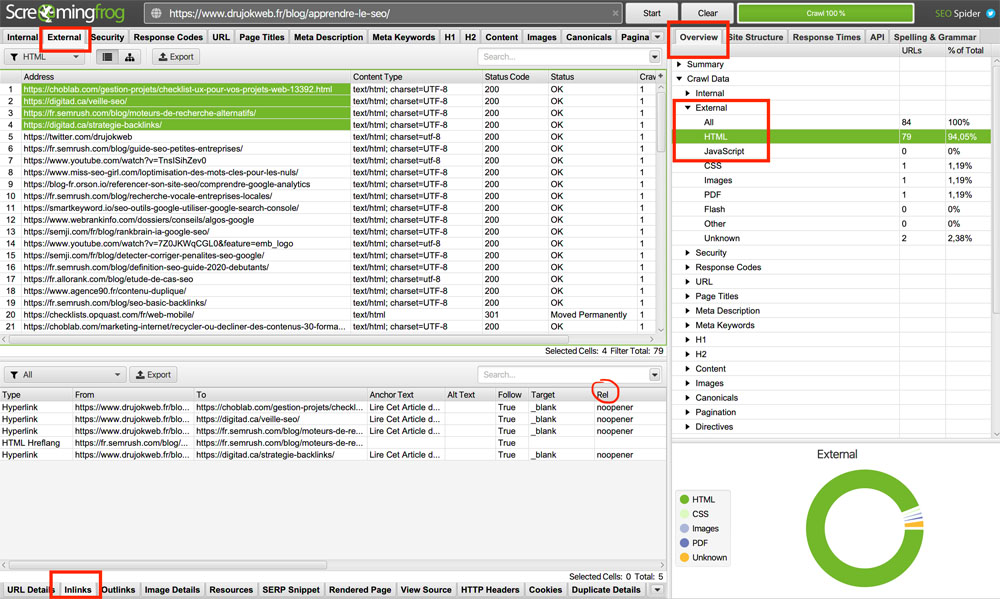Show more bottom tabs dropdown arrow
Screen dimensions: 1000x599
click(658, 590)
